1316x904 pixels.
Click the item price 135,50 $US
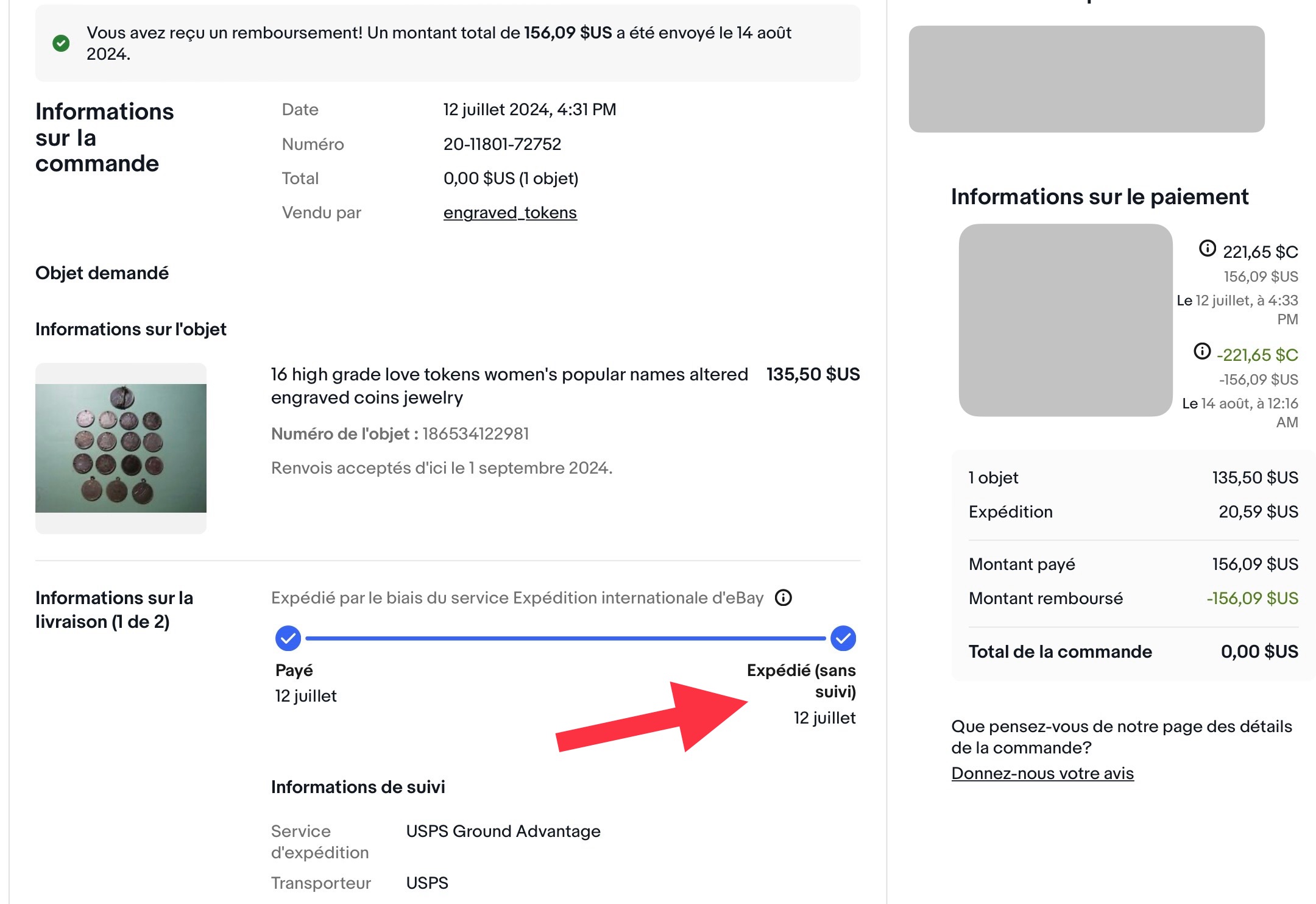click(813, 374)
